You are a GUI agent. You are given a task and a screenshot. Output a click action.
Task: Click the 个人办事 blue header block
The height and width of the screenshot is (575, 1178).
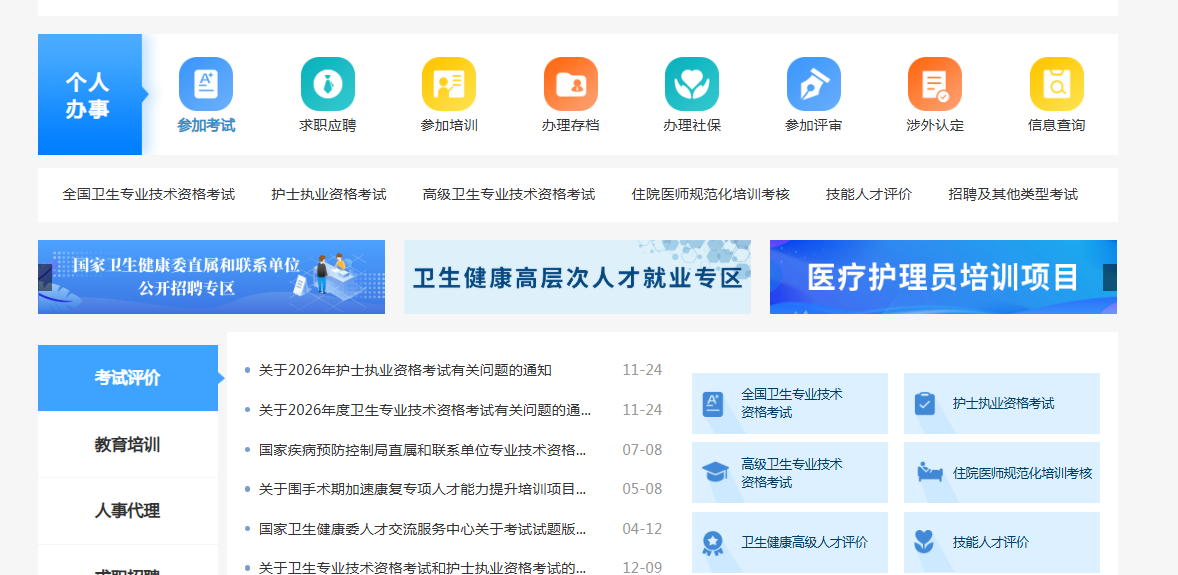point(90,95)
